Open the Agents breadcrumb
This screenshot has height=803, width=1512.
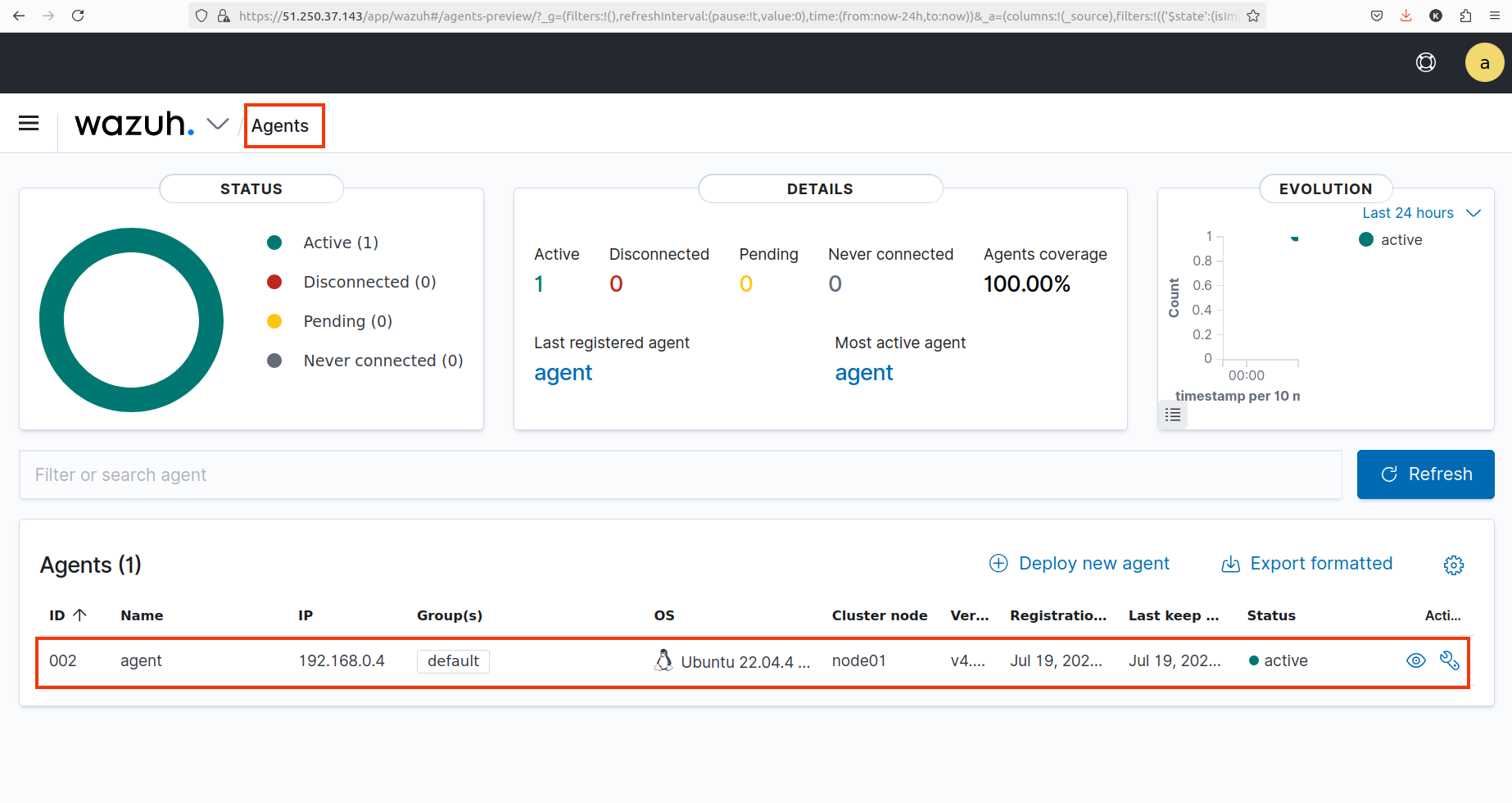280,125
